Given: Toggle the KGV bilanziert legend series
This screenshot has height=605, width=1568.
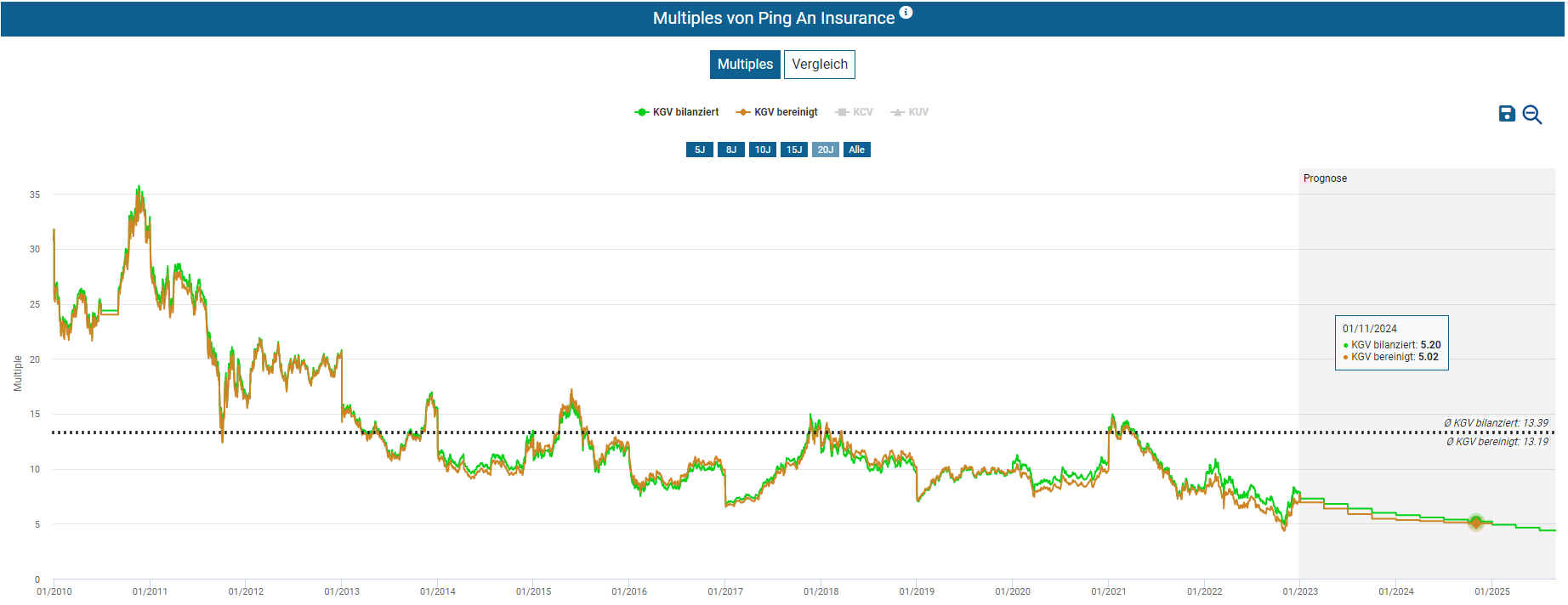Looking at the screenshot, I should pyautogui.click(x=677, y=112).
